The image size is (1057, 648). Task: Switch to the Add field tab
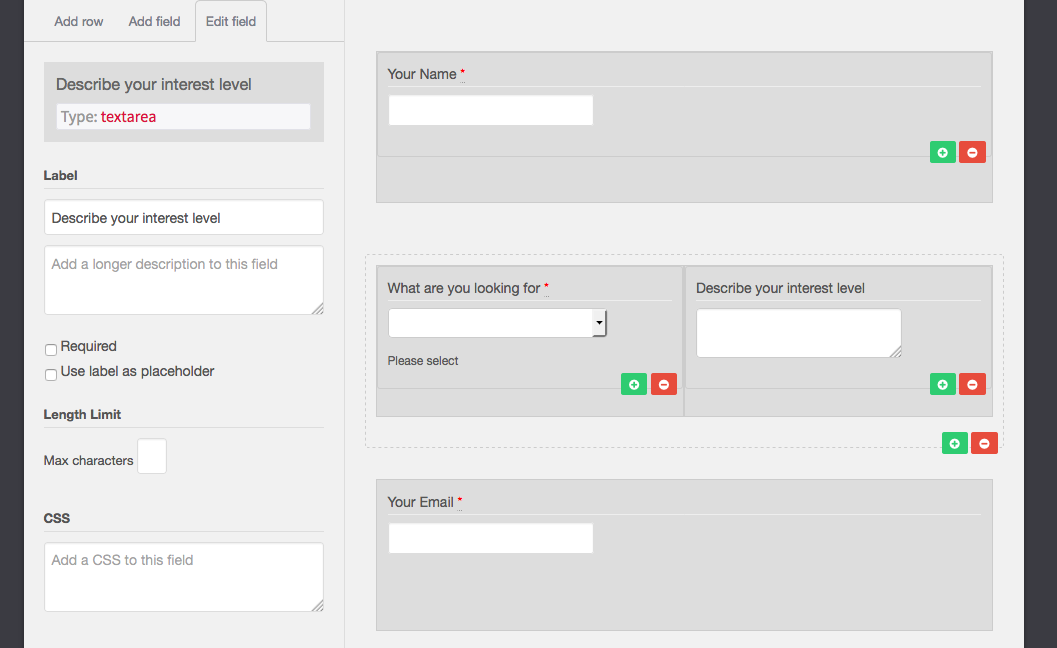click(x=154, y=22)
